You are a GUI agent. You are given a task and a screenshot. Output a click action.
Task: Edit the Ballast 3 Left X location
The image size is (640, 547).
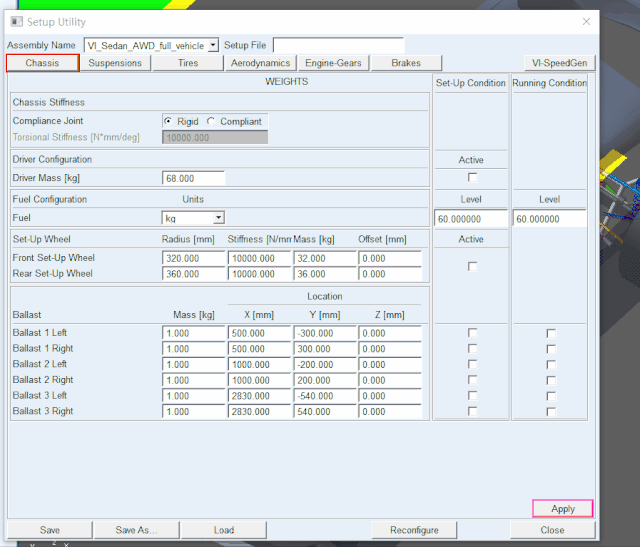coord(259,396)
